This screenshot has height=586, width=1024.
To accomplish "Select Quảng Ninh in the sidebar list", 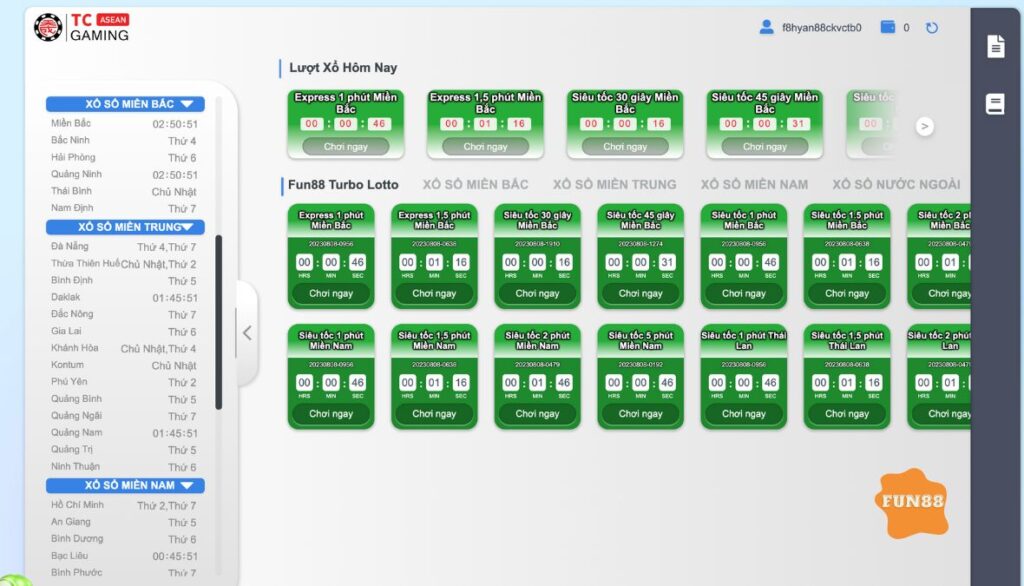I will 123,174.
